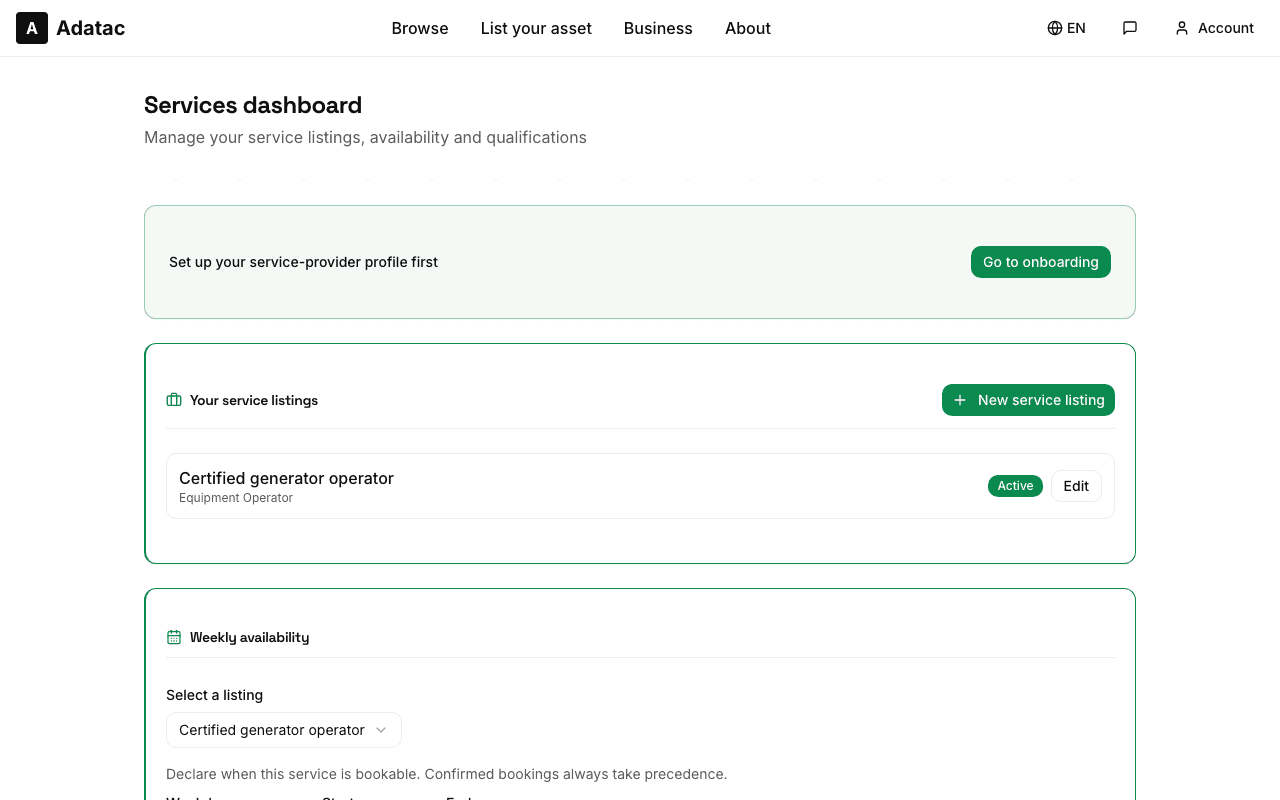The width and height of the screenshot is (1280, 800).
Task: Click the briefcase icon beside Your service listings
Action: coord(174,400)
